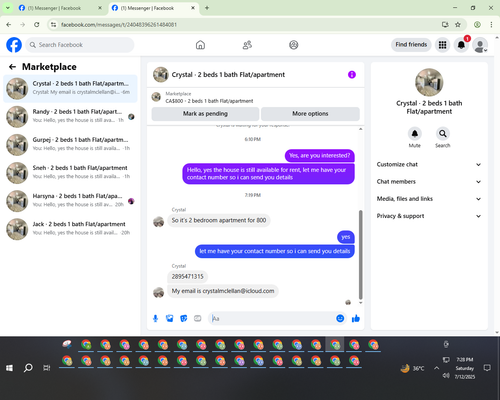Open the emoji picker
This screenshot has height=400, width=500.
(340, 318)
